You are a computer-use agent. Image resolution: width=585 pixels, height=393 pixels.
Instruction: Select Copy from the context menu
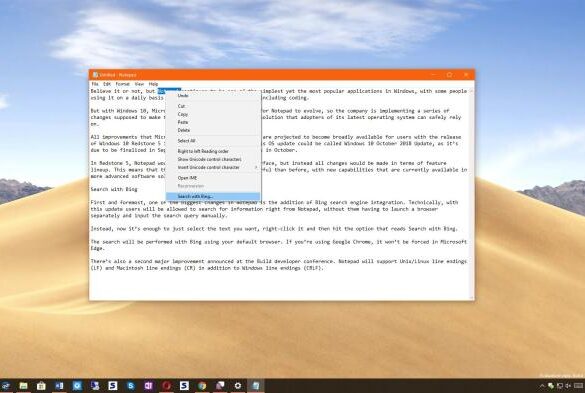(x=213, y=114)
